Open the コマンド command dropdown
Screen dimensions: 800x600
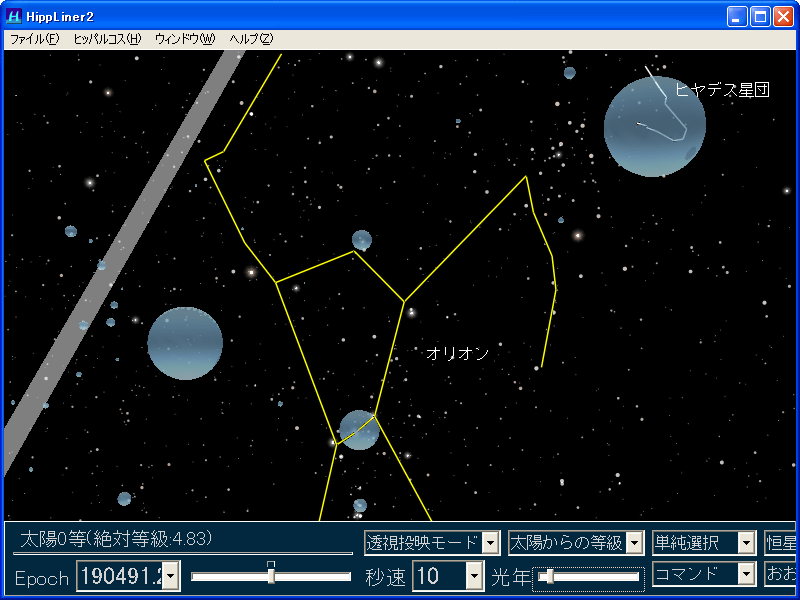click(746, 574)
